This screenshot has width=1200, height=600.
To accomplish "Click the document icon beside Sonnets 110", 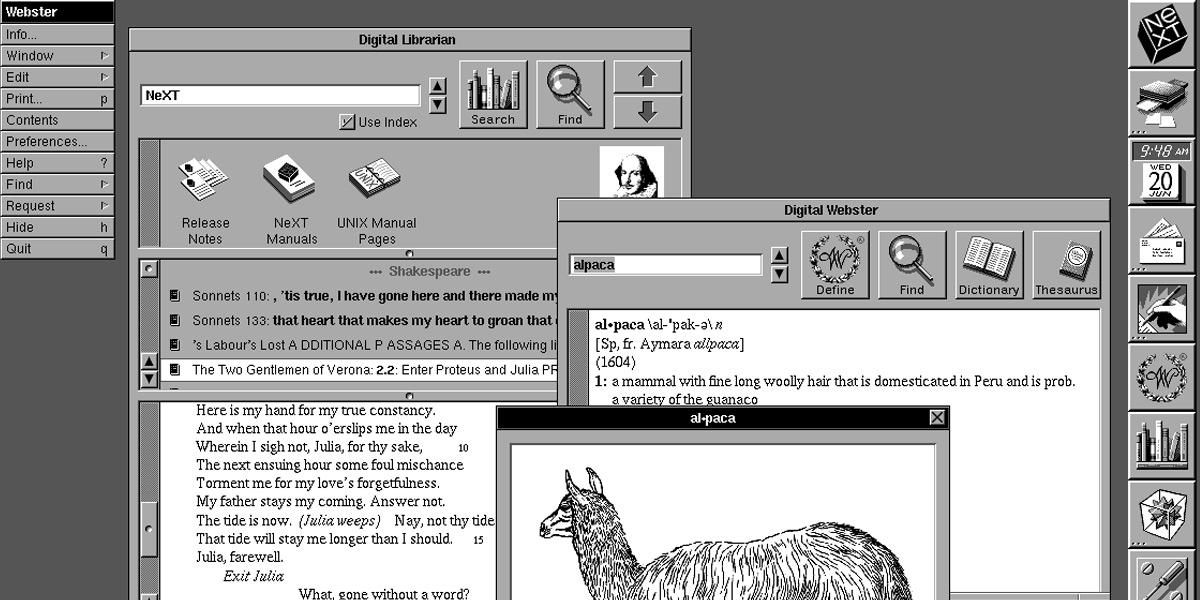I will tap(174, 296).
